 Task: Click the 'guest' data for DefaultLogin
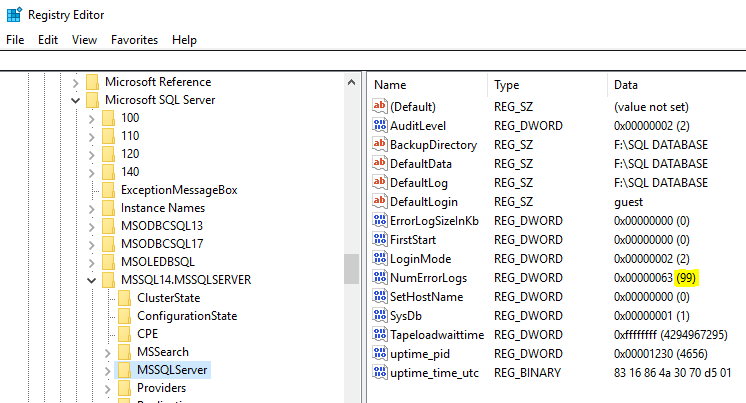pyautogui.click(x=628, y=202)
